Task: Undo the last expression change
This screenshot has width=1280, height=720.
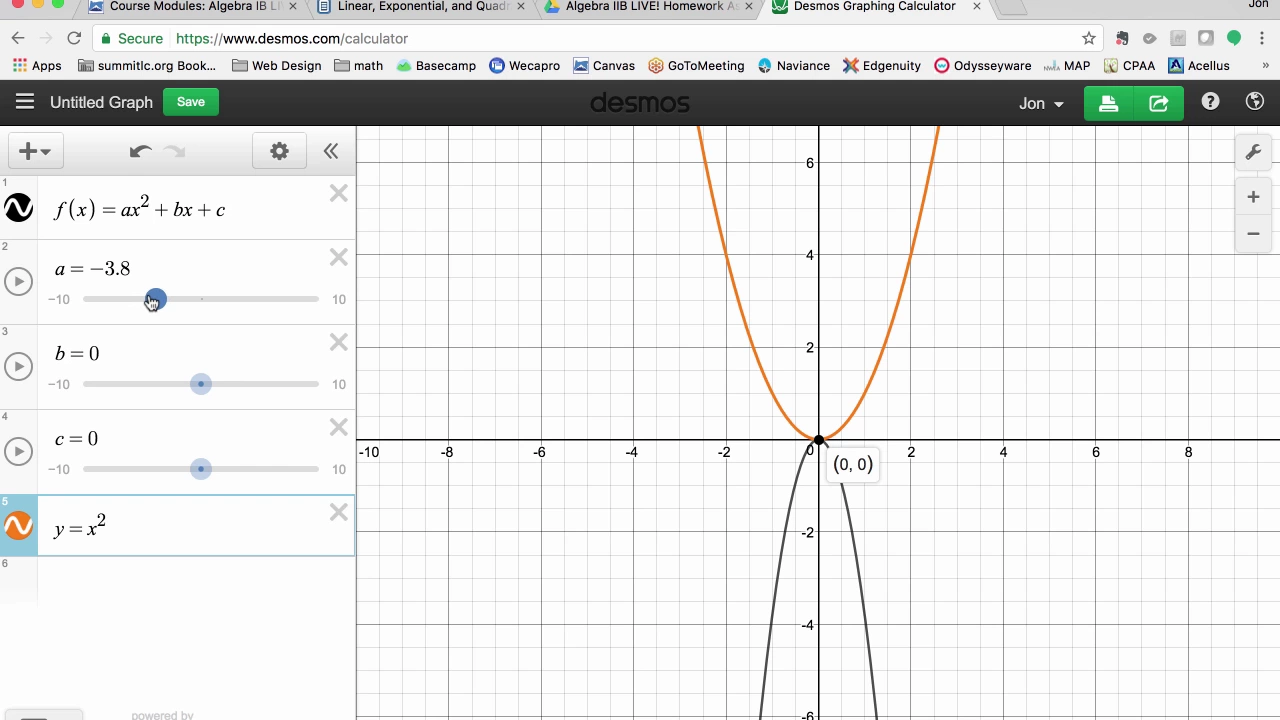Action: click(140, 151)
